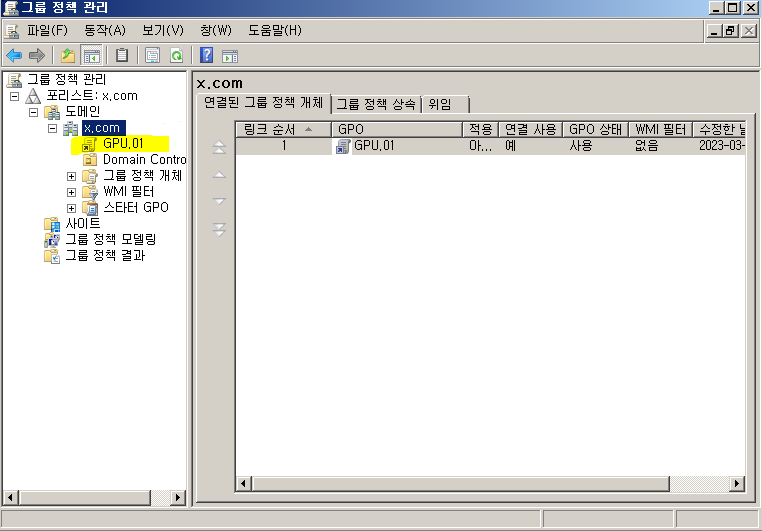Click GPO list scrollbar left arrow

click(243, 483)
